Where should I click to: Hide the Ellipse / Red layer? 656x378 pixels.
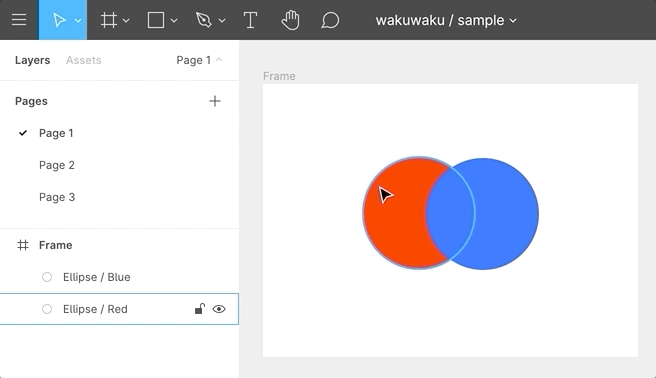tap(219, 309)
